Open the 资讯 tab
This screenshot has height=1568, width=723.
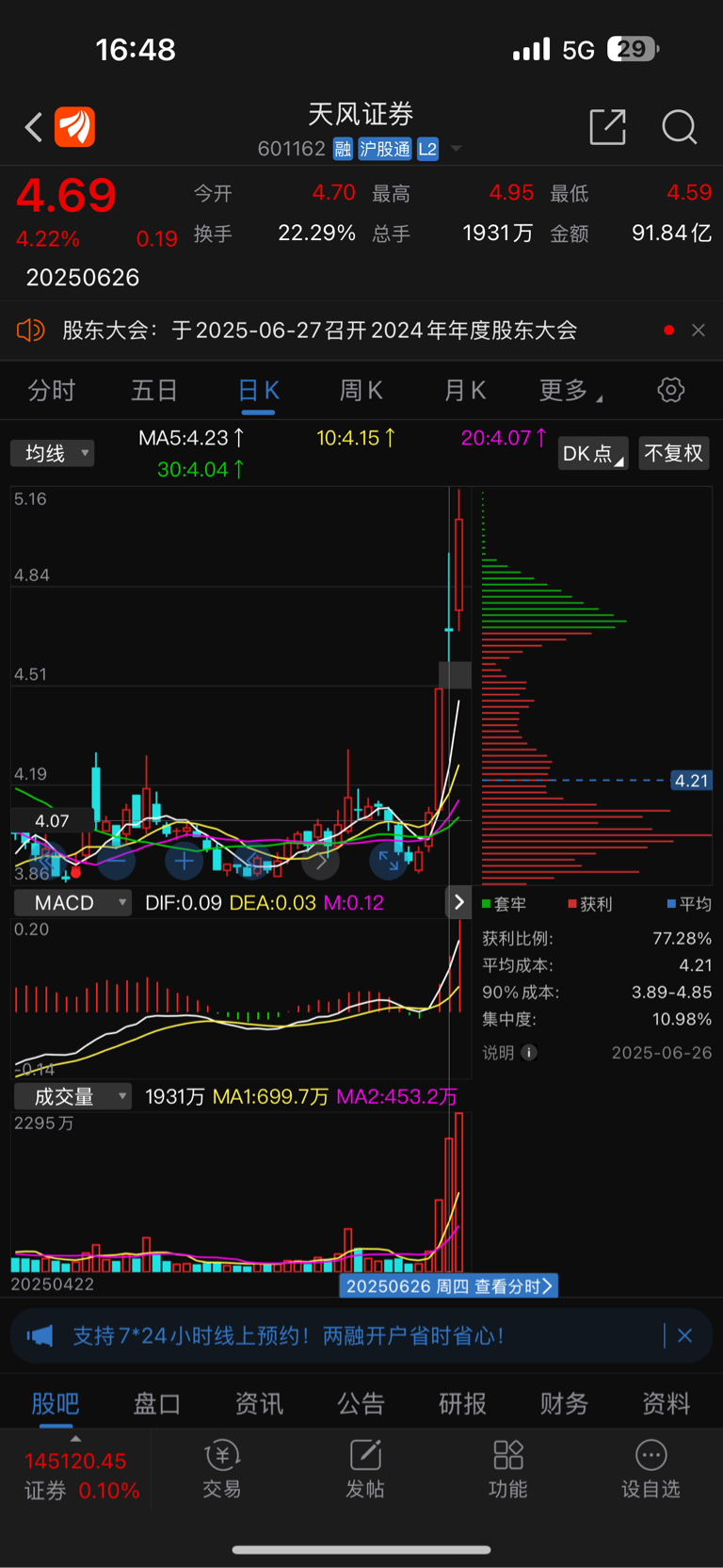point(259,1403)
